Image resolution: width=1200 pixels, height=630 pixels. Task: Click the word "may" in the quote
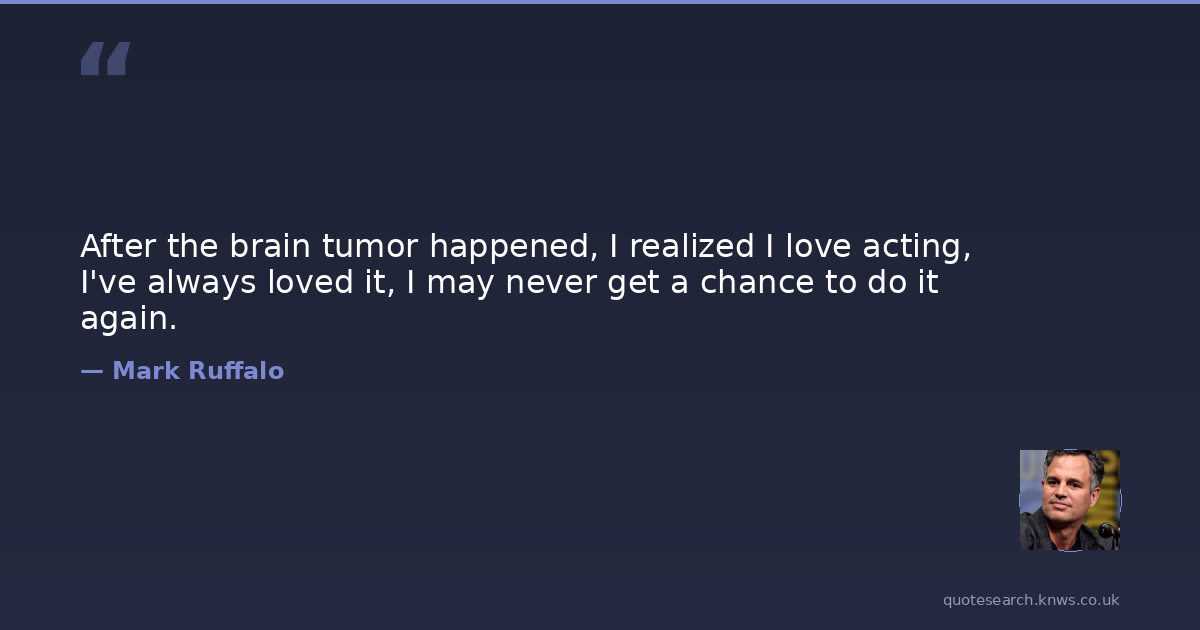click(x=462, y=284)
